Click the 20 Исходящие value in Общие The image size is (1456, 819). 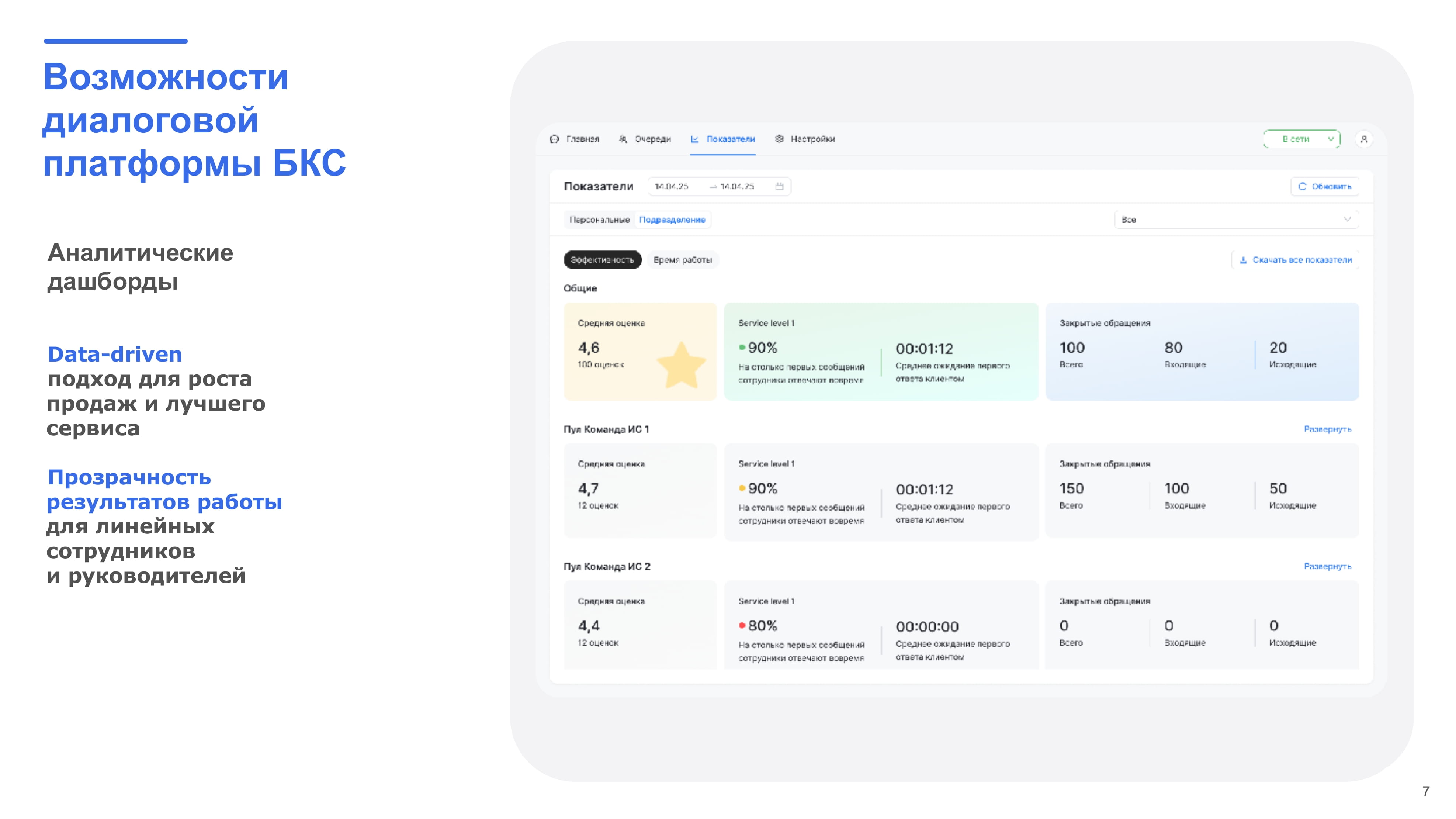click(1278, 348)
